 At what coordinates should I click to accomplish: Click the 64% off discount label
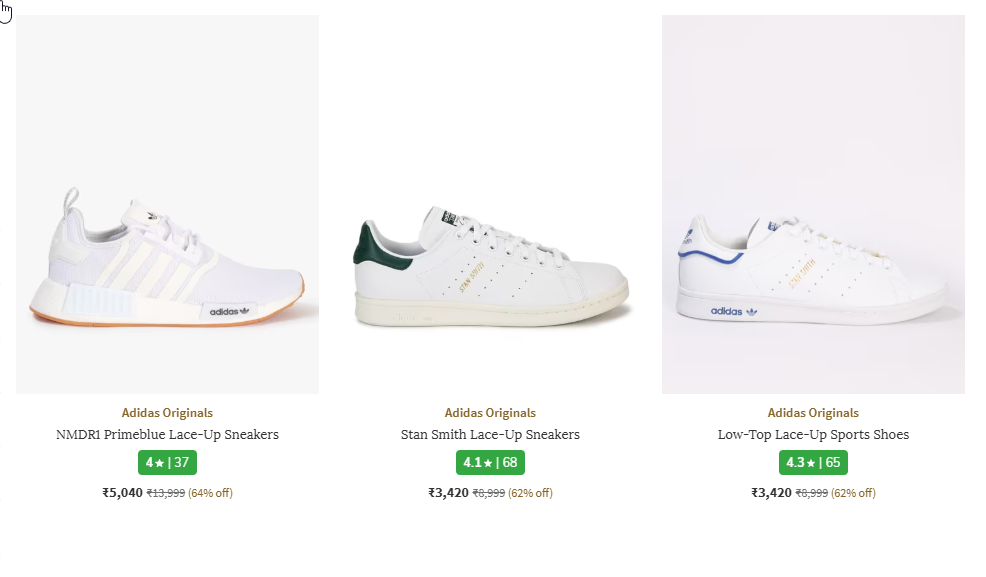pyautogui.click(x=210, y=493)
